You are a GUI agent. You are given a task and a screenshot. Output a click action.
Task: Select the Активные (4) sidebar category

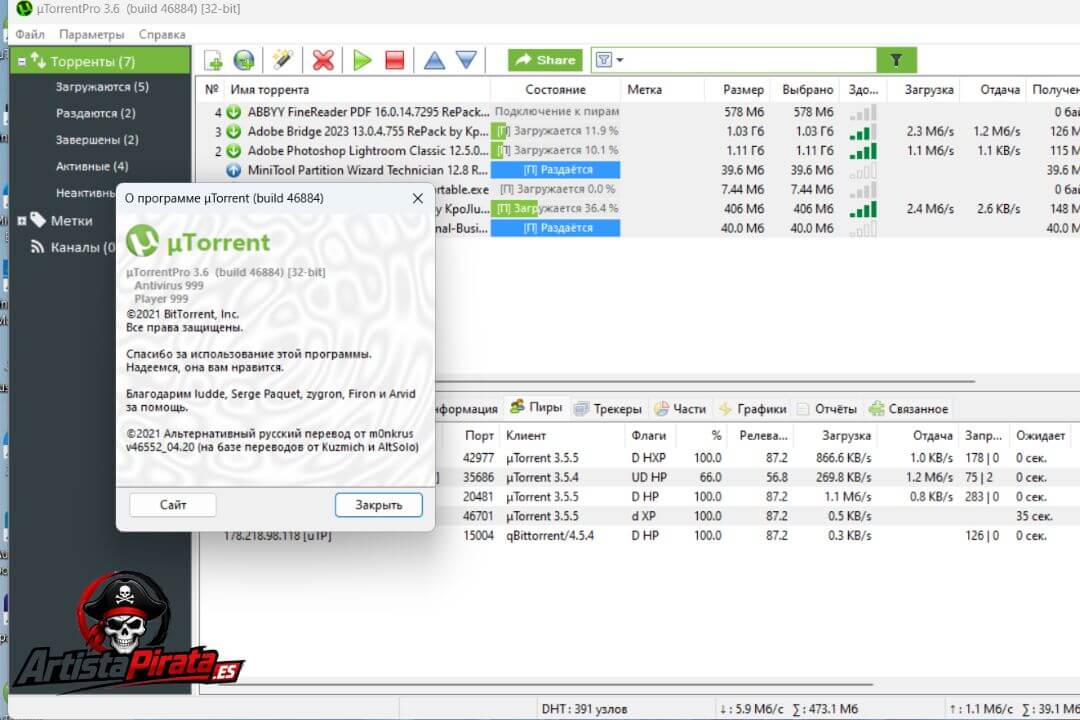[x=92, y=166]
